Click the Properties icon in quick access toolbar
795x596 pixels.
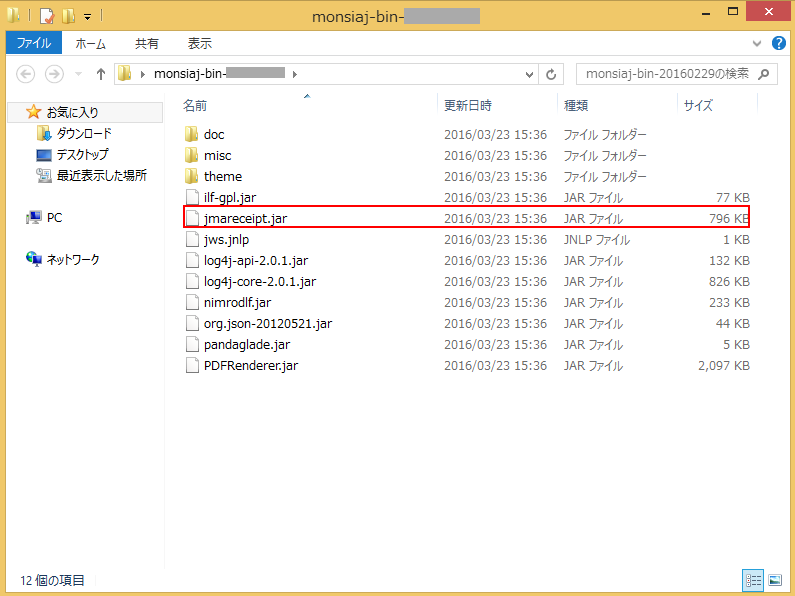47,16
